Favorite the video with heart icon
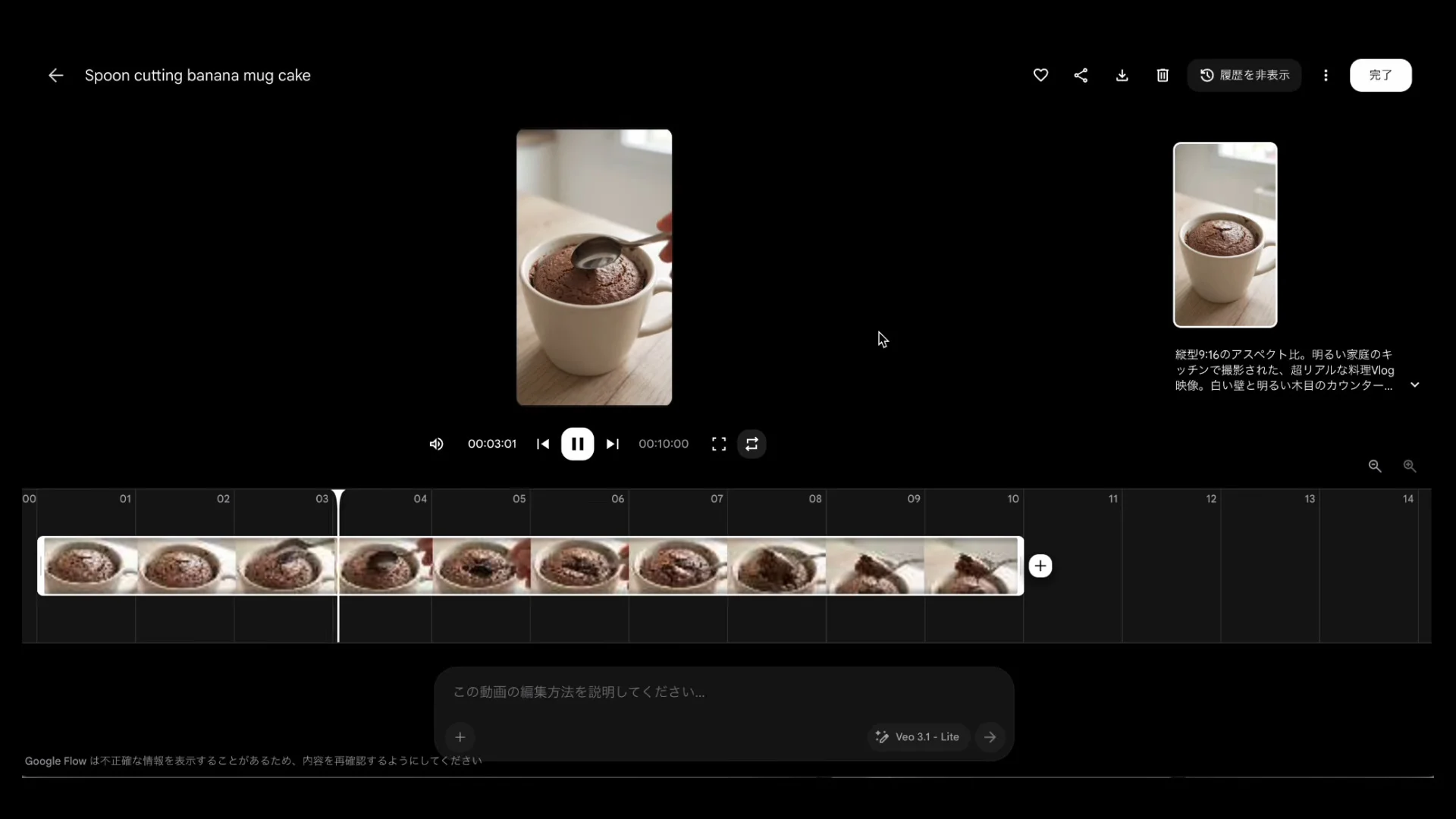 pyautogui.click(x=1040, y=75)
